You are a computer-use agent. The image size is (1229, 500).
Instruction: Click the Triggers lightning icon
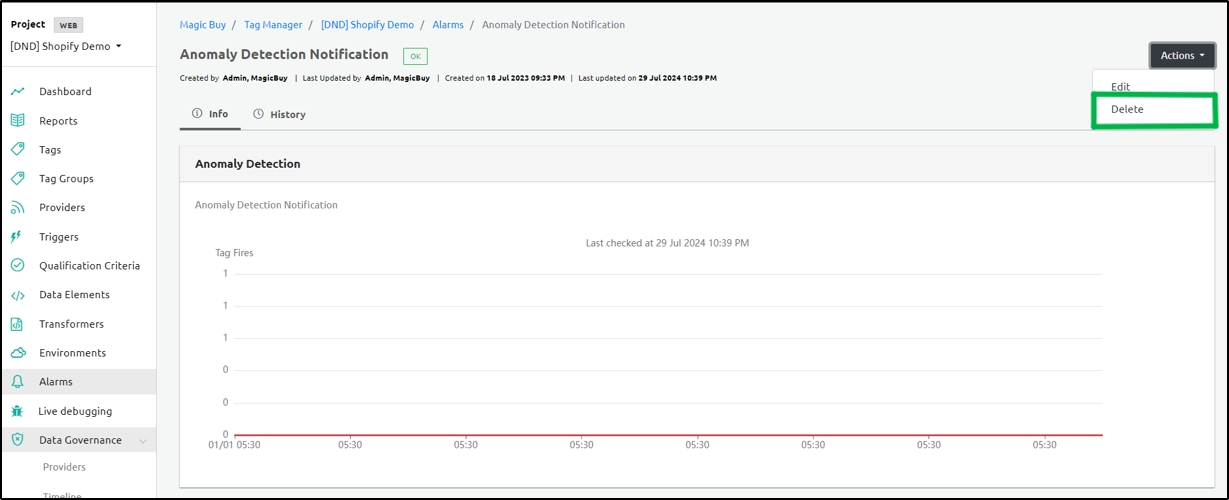pos(16,237)
